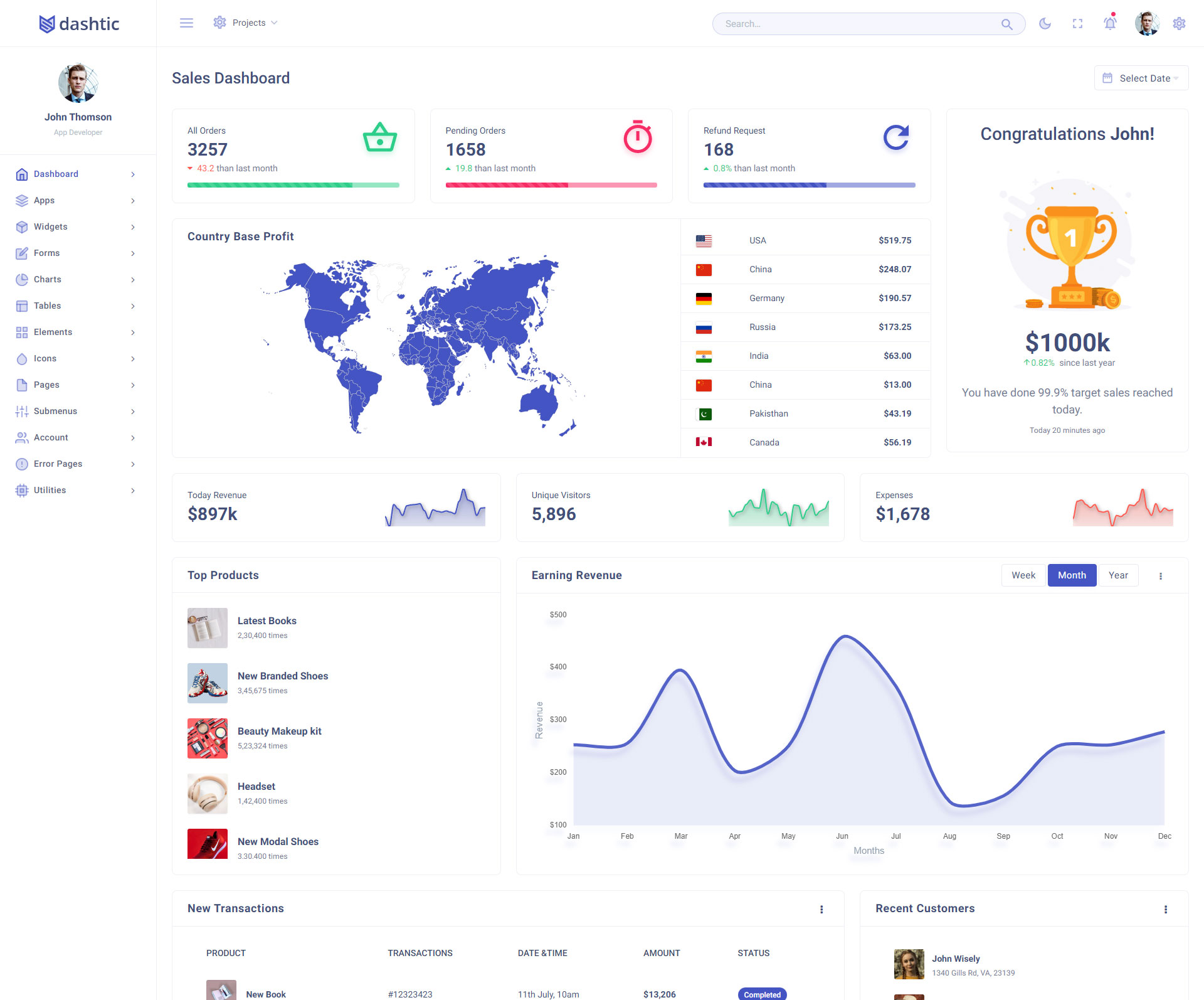This screenshot has height=1000, width=1204.
Task: Click the Completed status badge
Action: click(762, 994)
